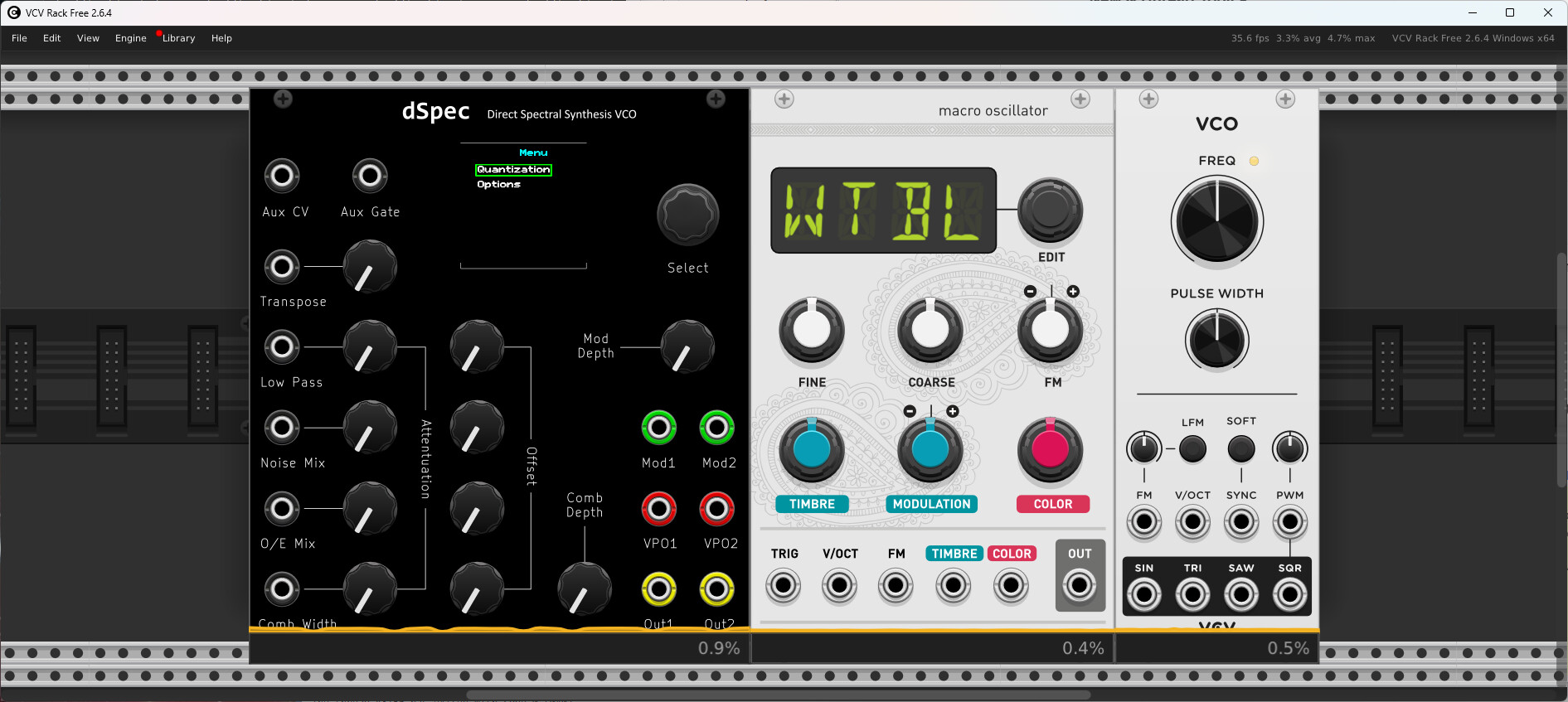Screen dimensions: 1568x702
Task: Click the VCO V/OCT input jack
Action: point(1192,522)
